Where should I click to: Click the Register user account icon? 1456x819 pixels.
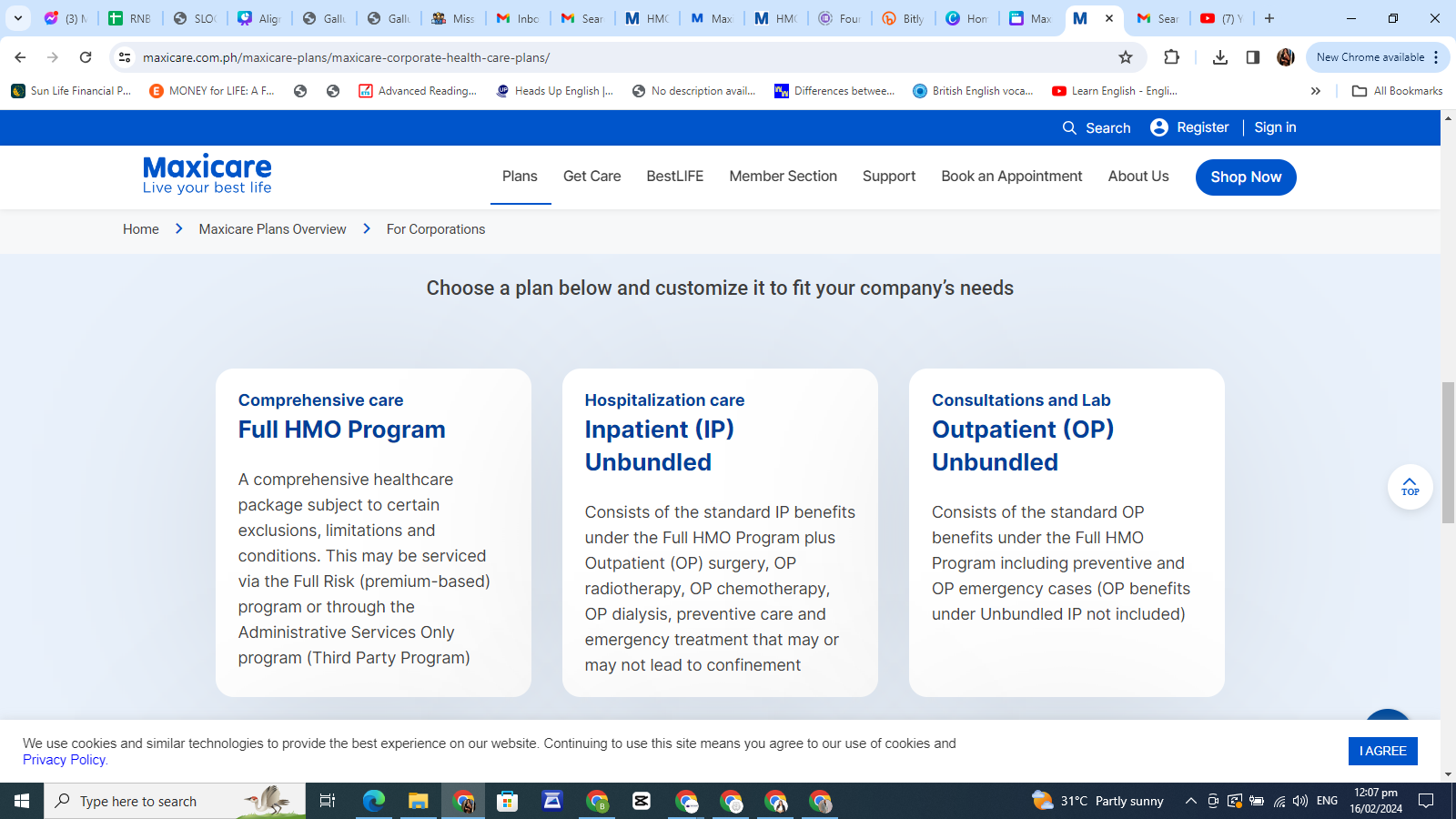tap(1158, 127)
